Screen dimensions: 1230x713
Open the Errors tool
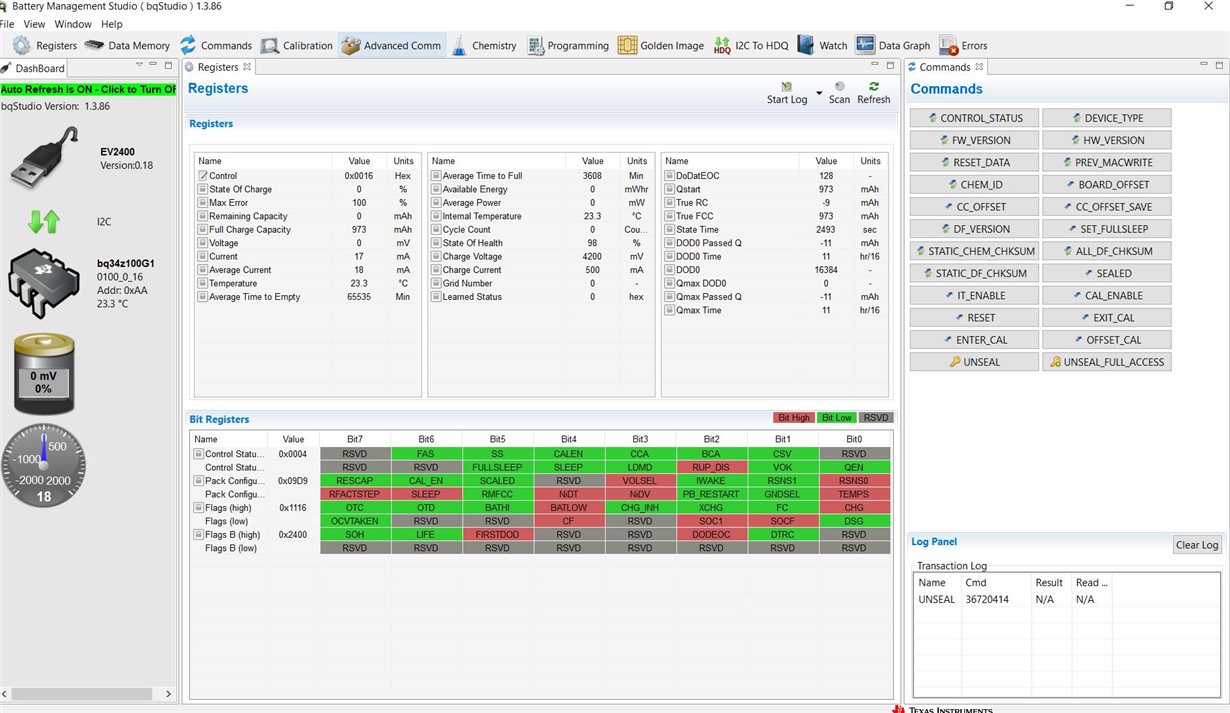click(x=963, y=45)
